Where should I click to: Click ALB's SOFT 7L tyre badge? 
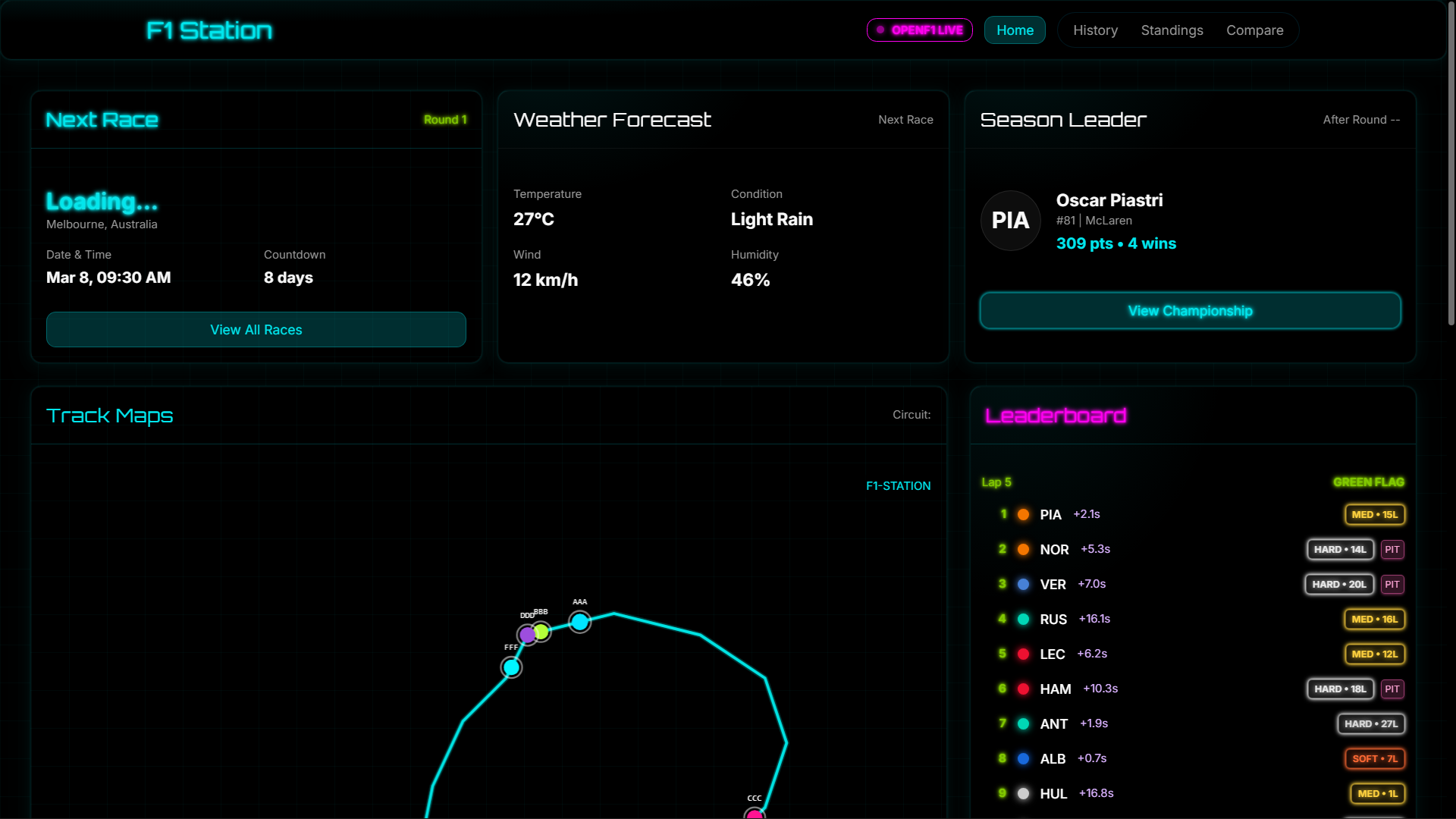coord(1374,759)
